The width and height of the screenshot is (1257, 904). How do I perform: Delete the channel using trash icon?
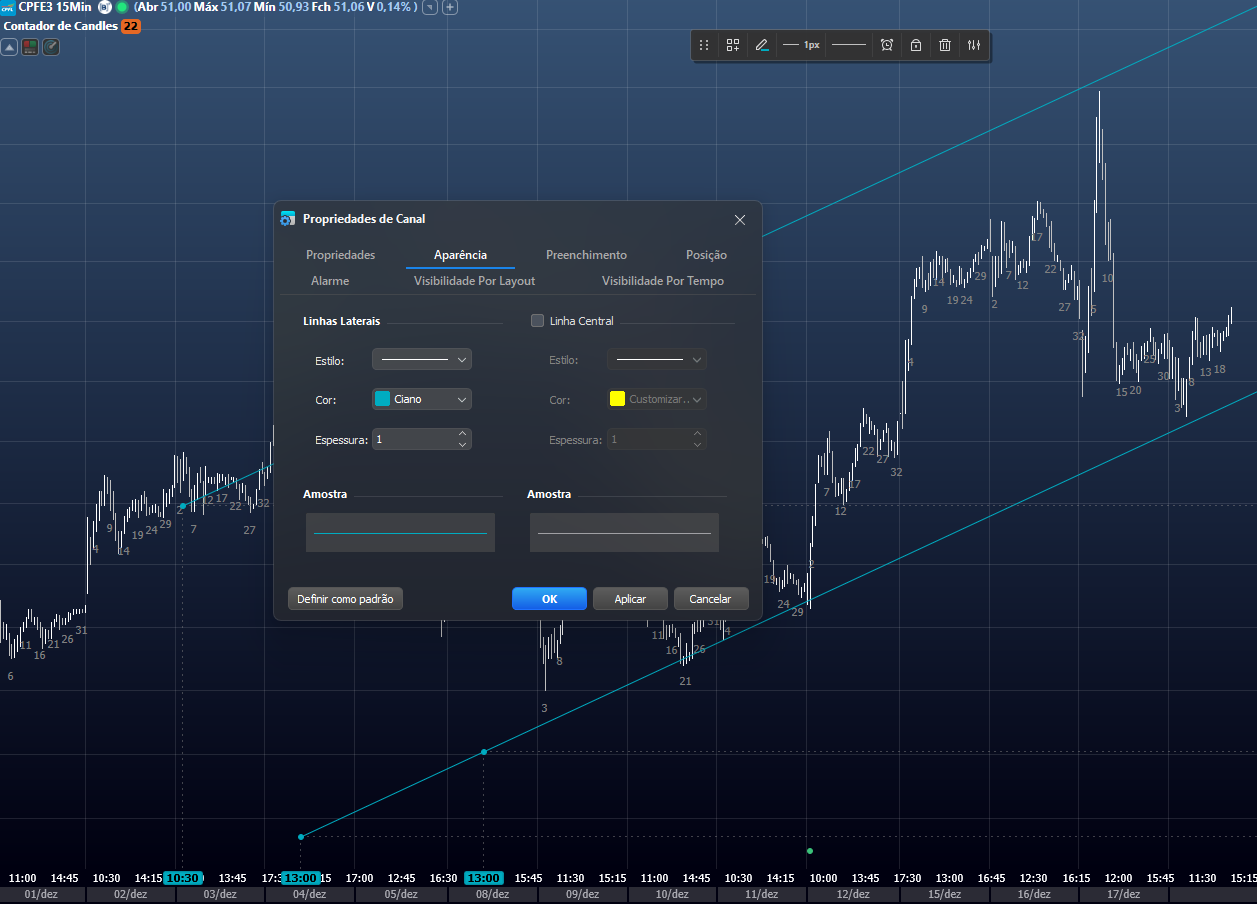pos(944,45)
